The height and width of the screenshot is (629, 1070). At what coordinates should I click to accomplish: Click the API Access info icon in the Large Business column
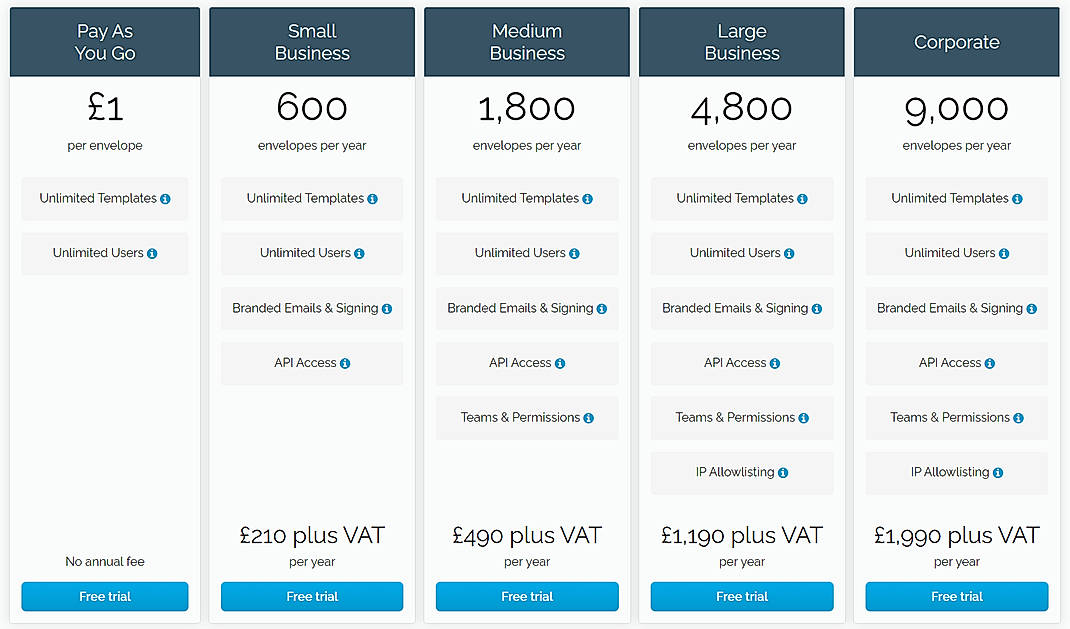coord(774,363)
